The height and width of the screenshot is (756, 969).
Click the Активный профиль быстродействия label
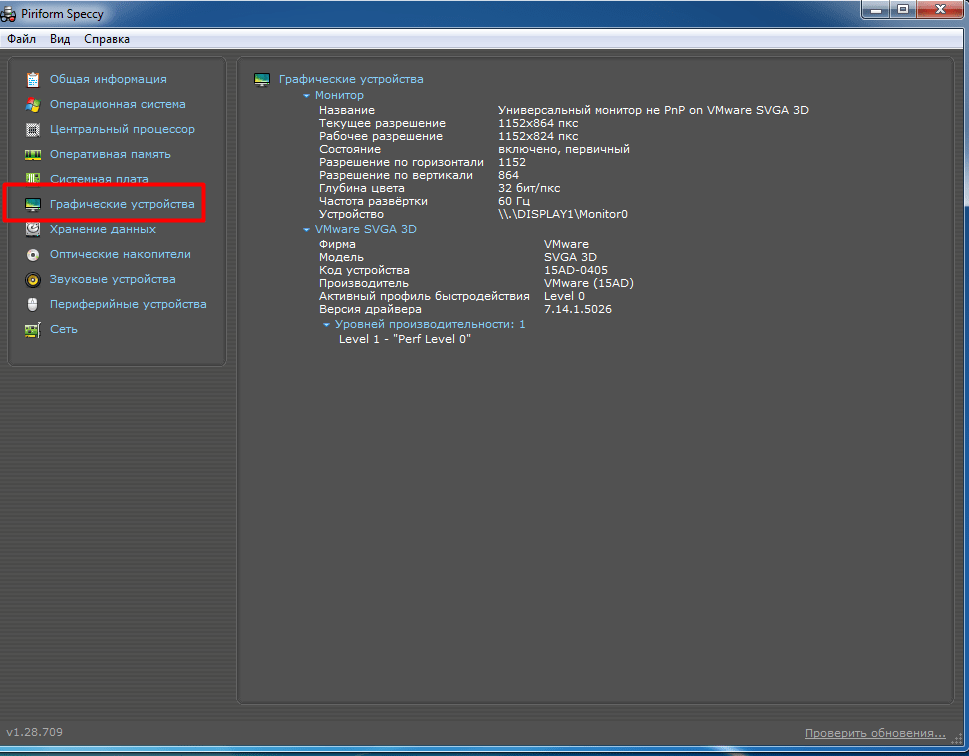click(424, 296)
